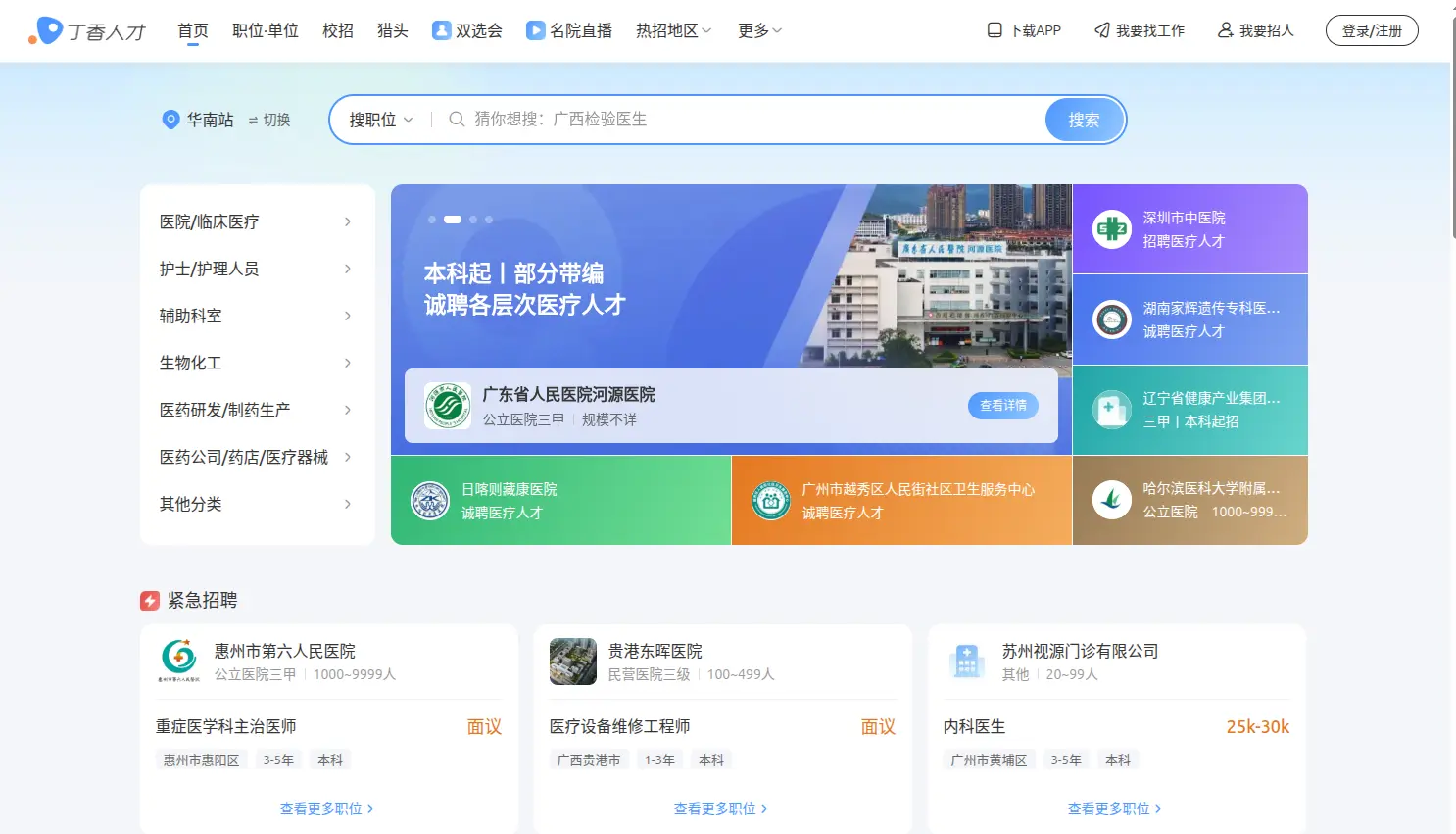Expand the 辅助科室 category arrow
This screenshot has width=1456, height=834.
point(348,316)
